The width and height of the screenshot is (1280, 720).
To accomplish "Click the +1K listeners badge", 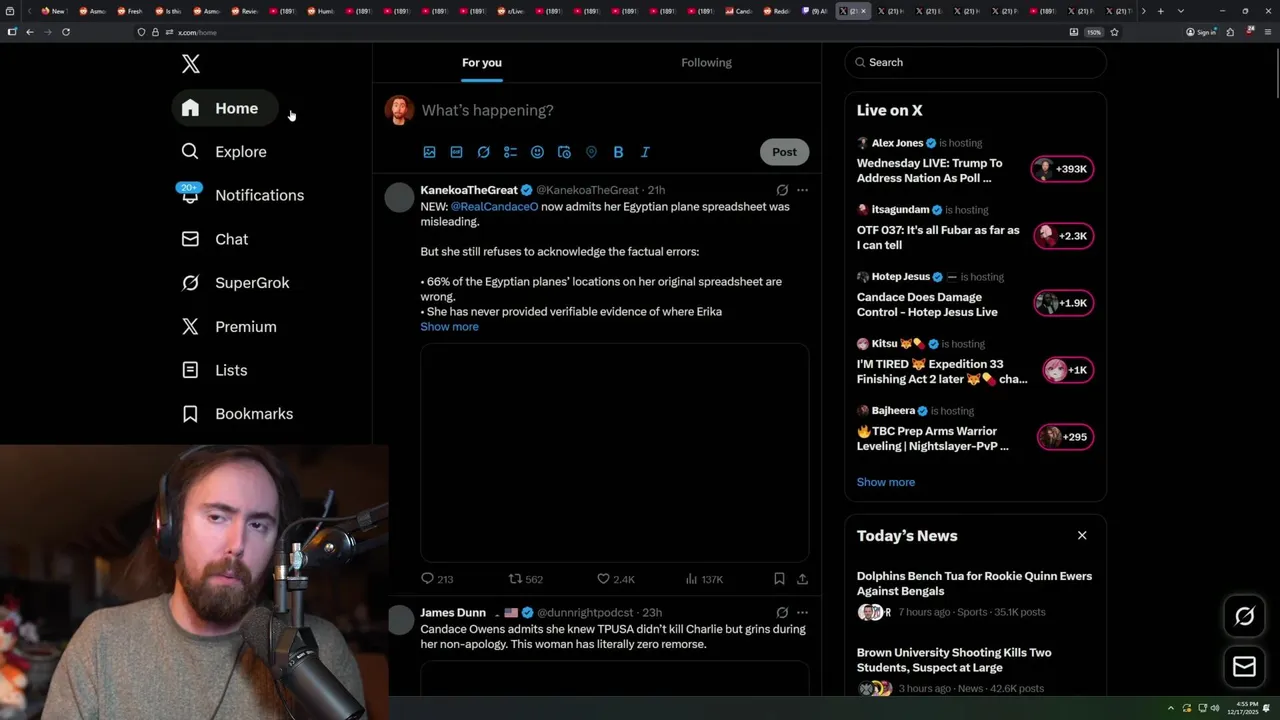I will click(x=1068, y=370).
